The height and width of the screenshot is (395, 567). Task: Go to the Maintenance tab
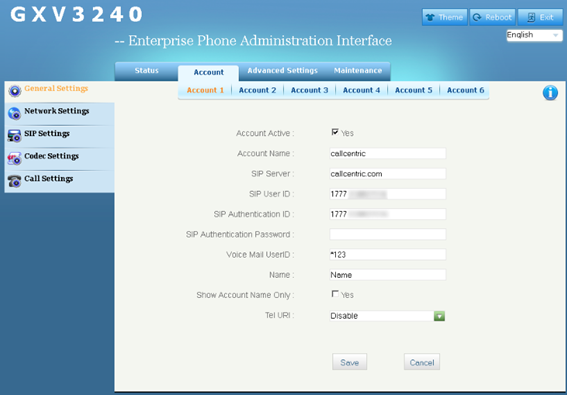358,71
